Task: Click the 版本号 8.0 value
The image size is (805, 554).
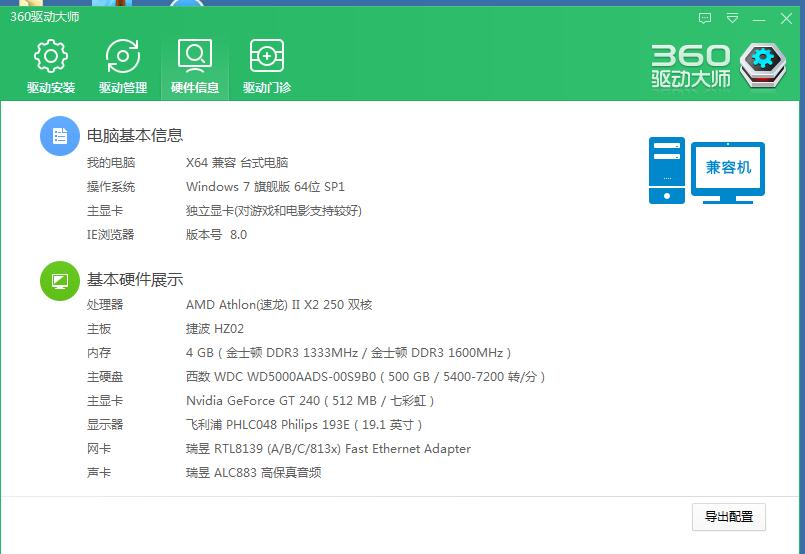Action: tap(216, 235)
